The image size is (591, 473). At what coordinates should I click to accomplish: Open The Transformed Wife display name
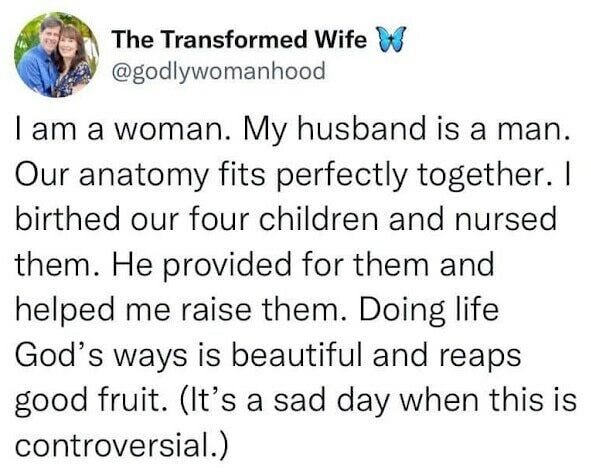(240, 40)
